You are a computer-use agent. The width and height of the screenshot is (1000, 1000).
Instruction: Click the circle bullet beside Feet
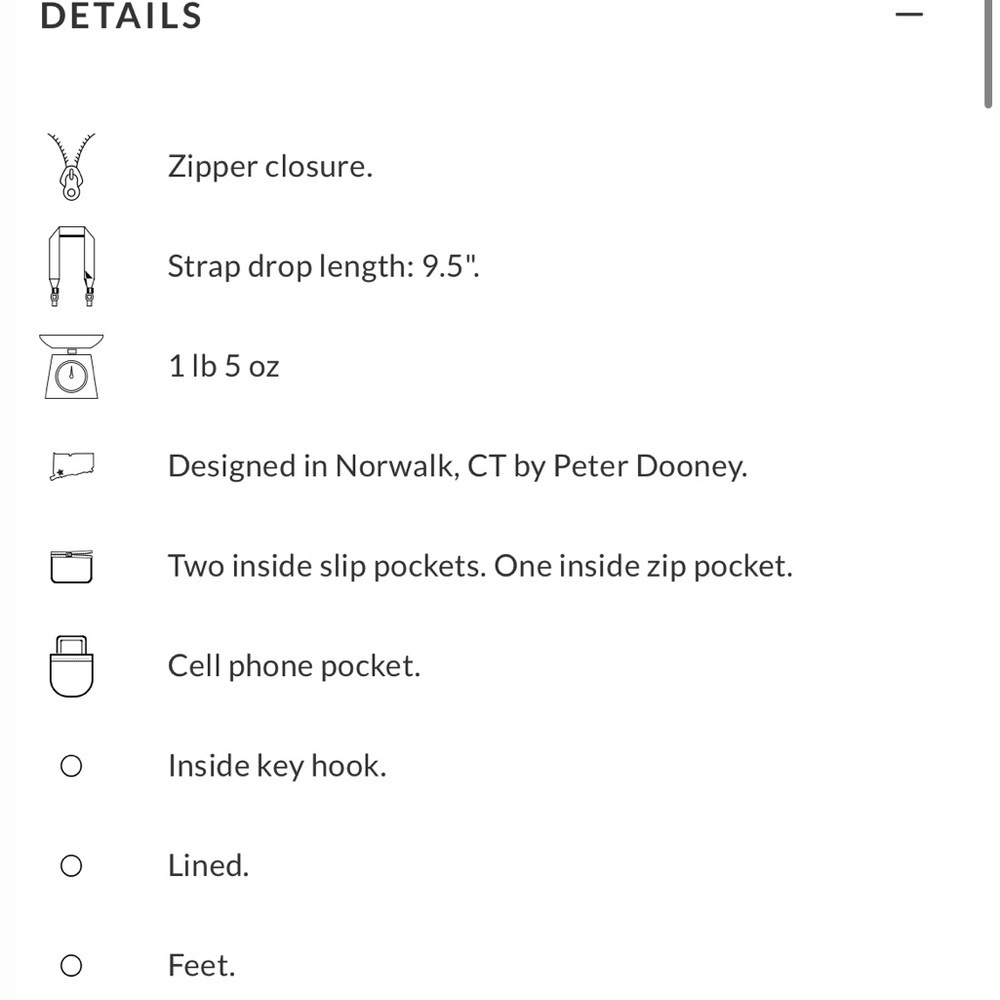(x=71, y=966)
